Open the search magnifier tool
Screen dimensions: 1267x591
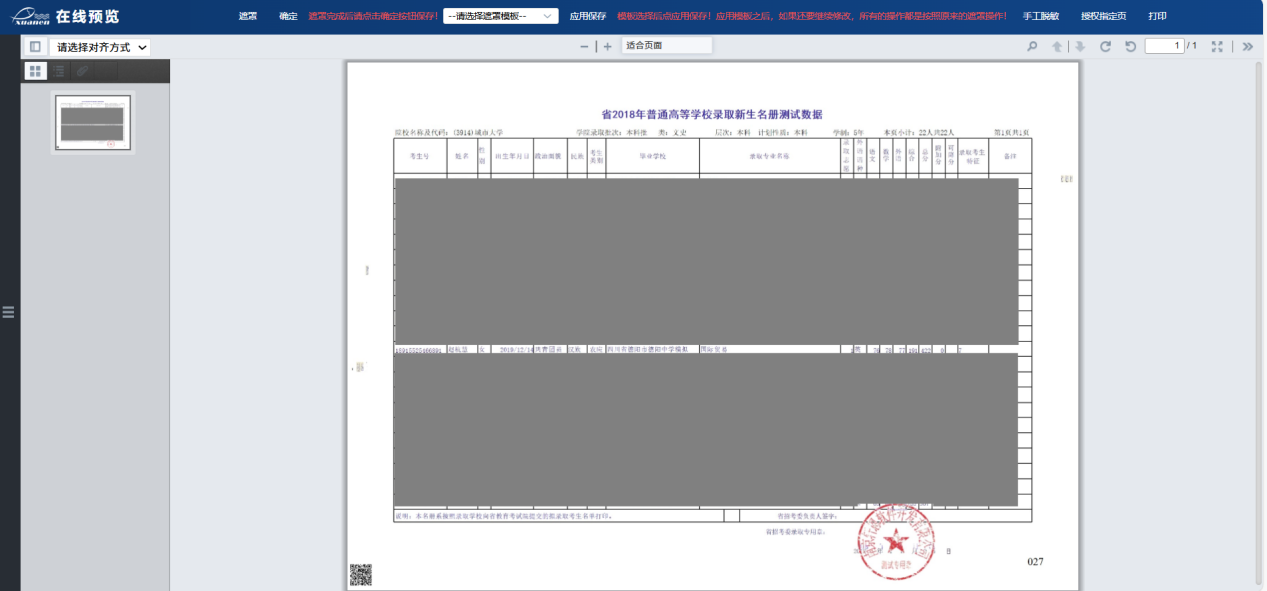(x=1032, y=47)
